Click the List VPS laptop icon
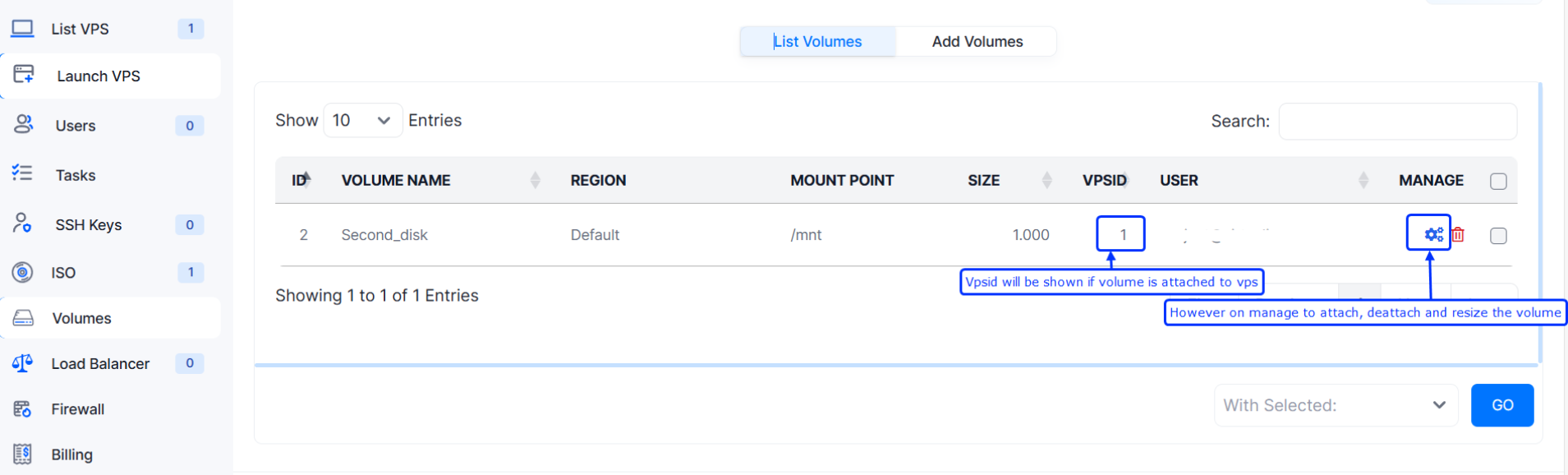The width and height of the screenshot is (1568, 475). point(23,29)
